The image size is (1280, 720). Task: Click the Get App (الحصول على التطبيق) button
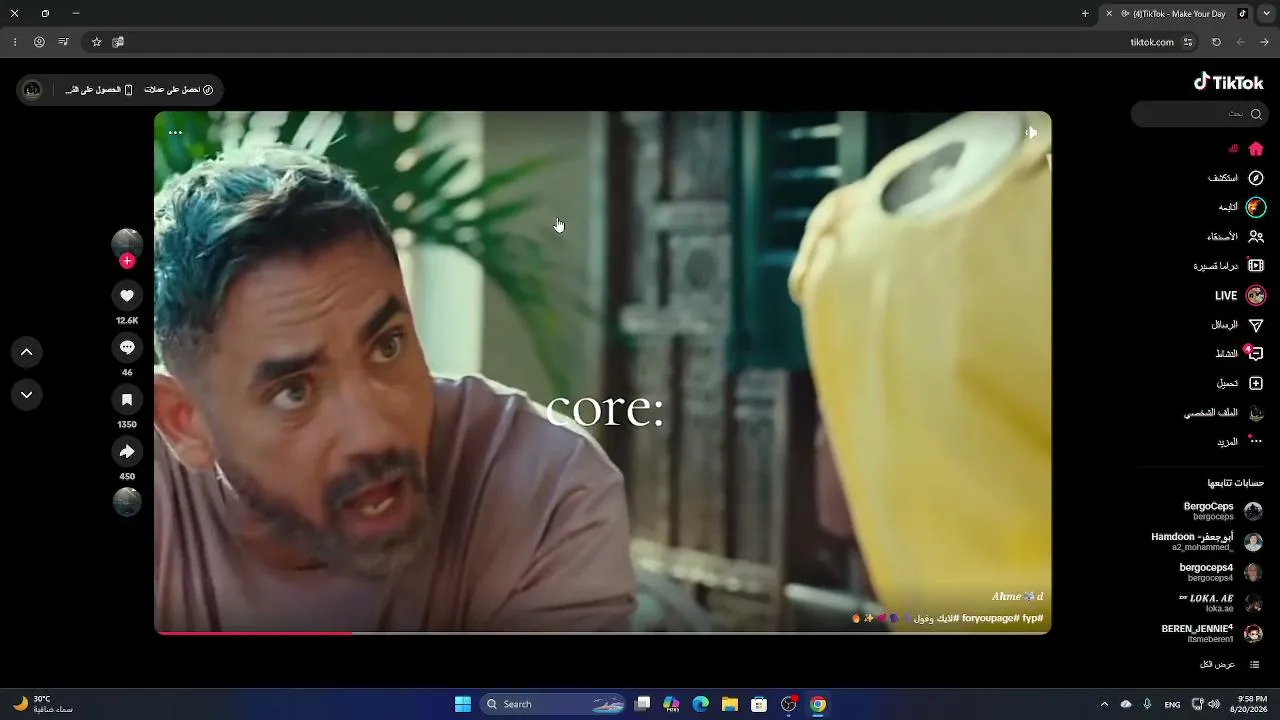(99, 90)
